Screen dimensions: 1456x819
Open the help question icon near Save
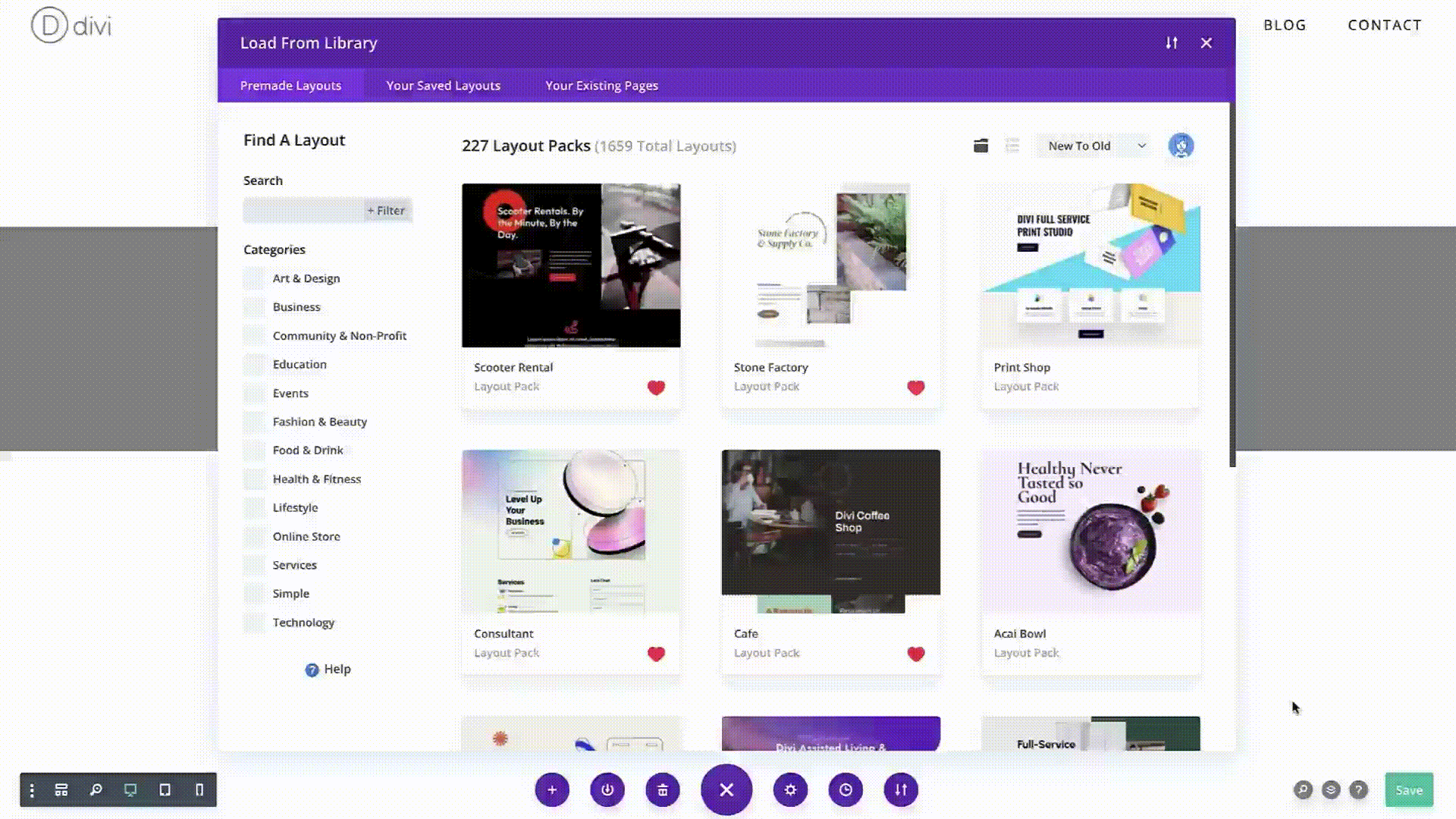[x=1359, y=790]
